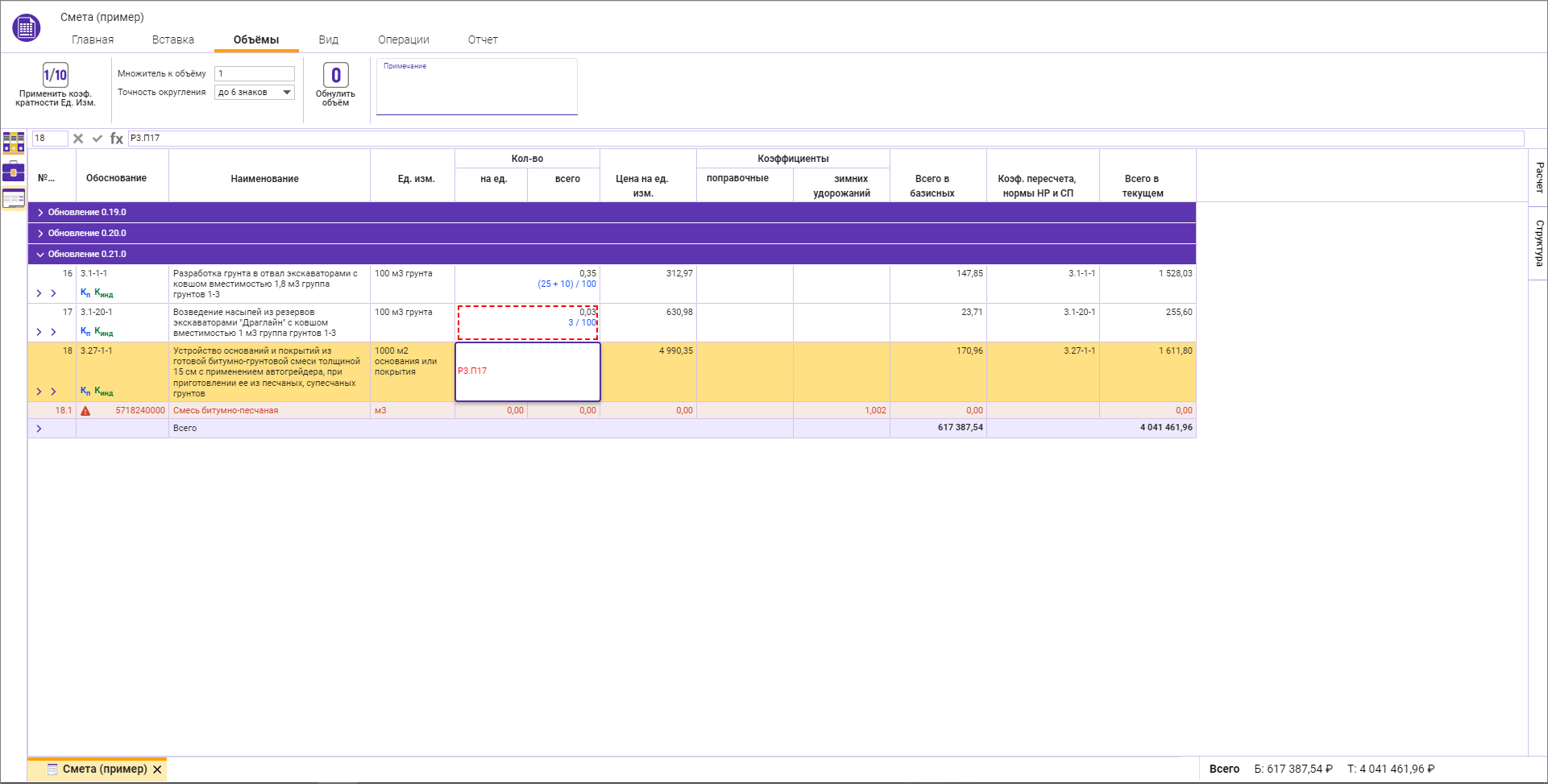Click the cell reference box showing 18
Screen dimensions: 1548x784
pyautogui.click(x=50, y=139)
